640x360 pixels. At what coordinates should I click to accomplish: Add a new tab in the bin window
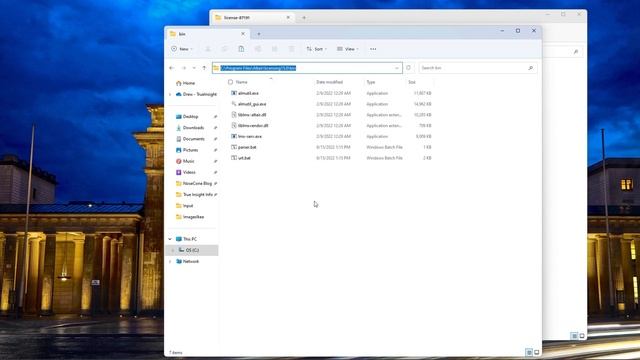coord(259,34)
